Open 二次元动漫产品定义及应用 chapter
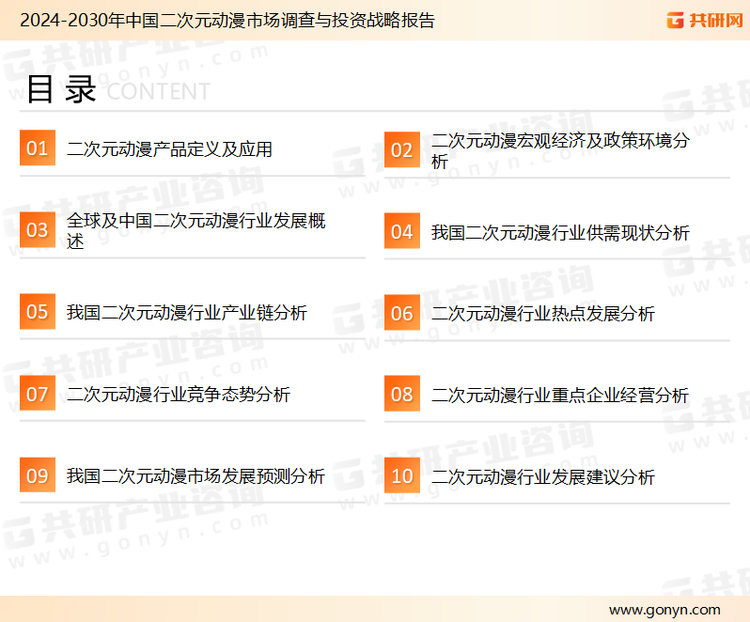Image resolution: width=750 pixels, height=622 pixels. pyautogui.click(x=169, y=150)
